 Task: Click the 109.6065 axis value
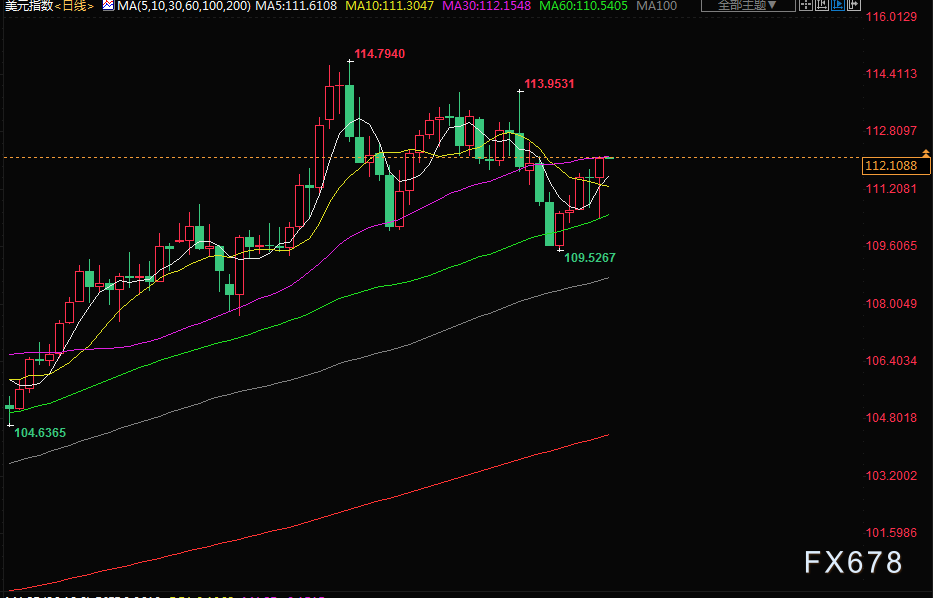pyautogui.click(x=891, y=246)
